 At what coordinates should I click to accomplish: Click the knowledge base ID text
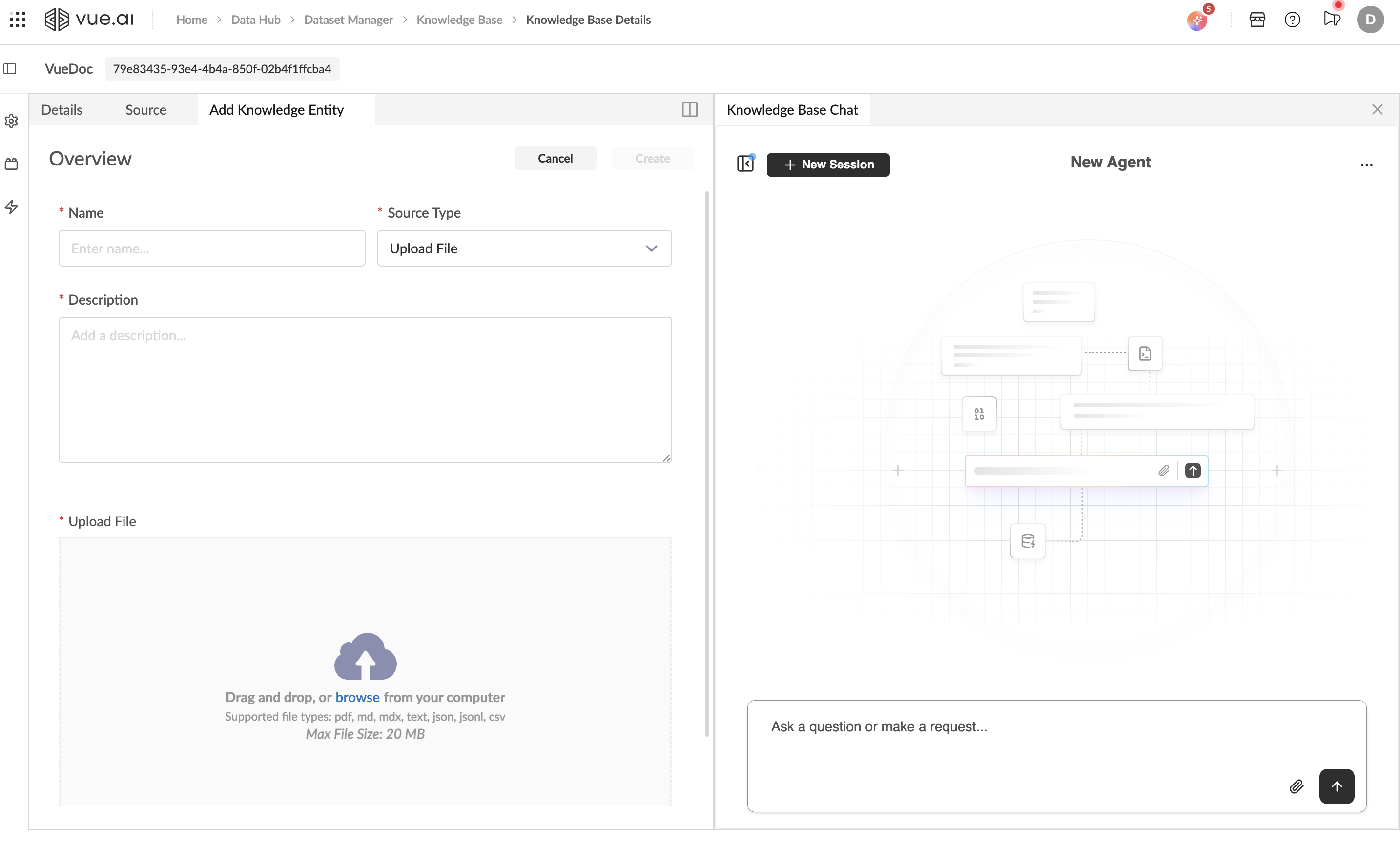222,69
